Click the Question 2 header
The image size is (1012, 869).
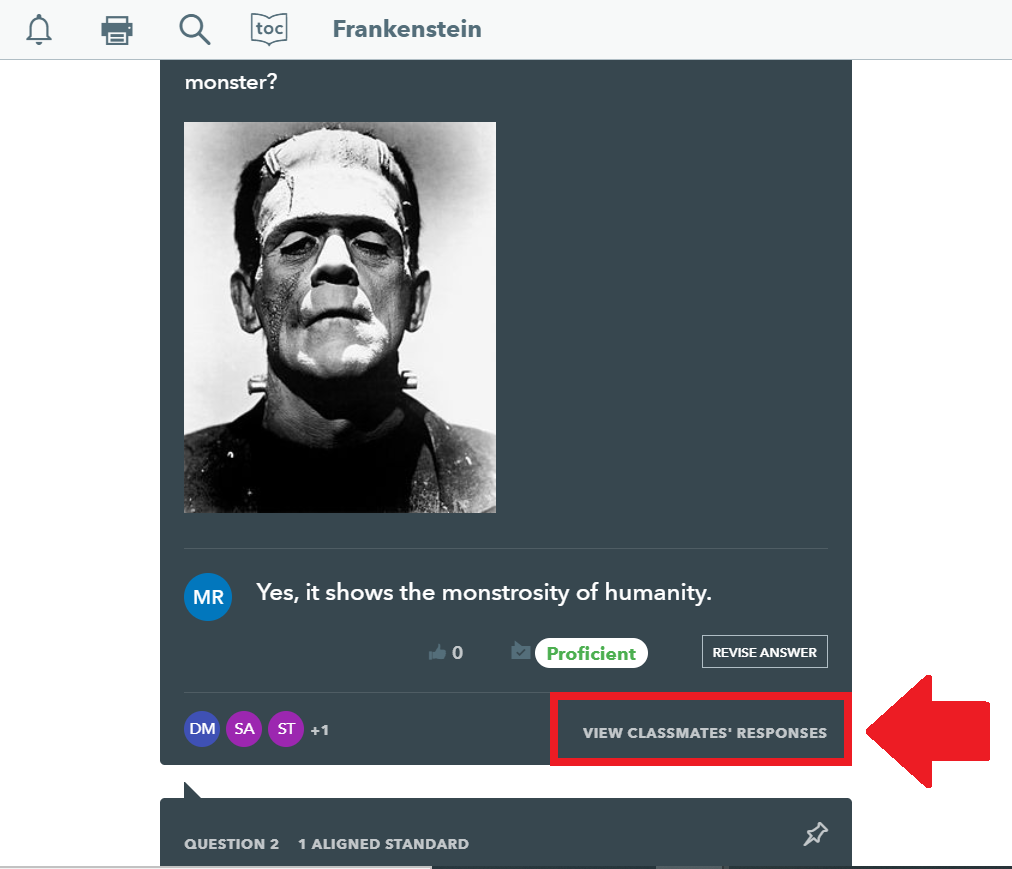coord(232,844)
